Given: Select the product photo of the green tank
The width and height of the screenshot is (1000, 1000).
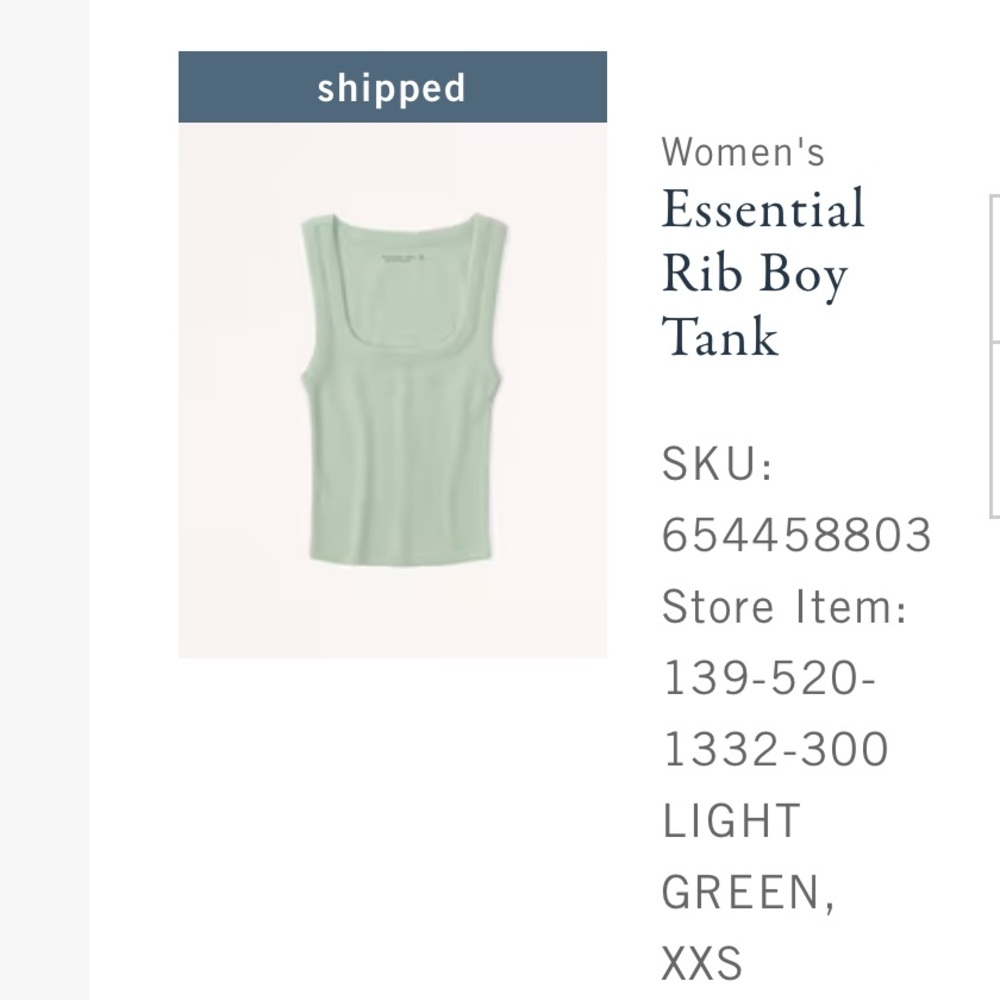Looking at the screenshot, I should pyautogui.click(x=392, y=390).
